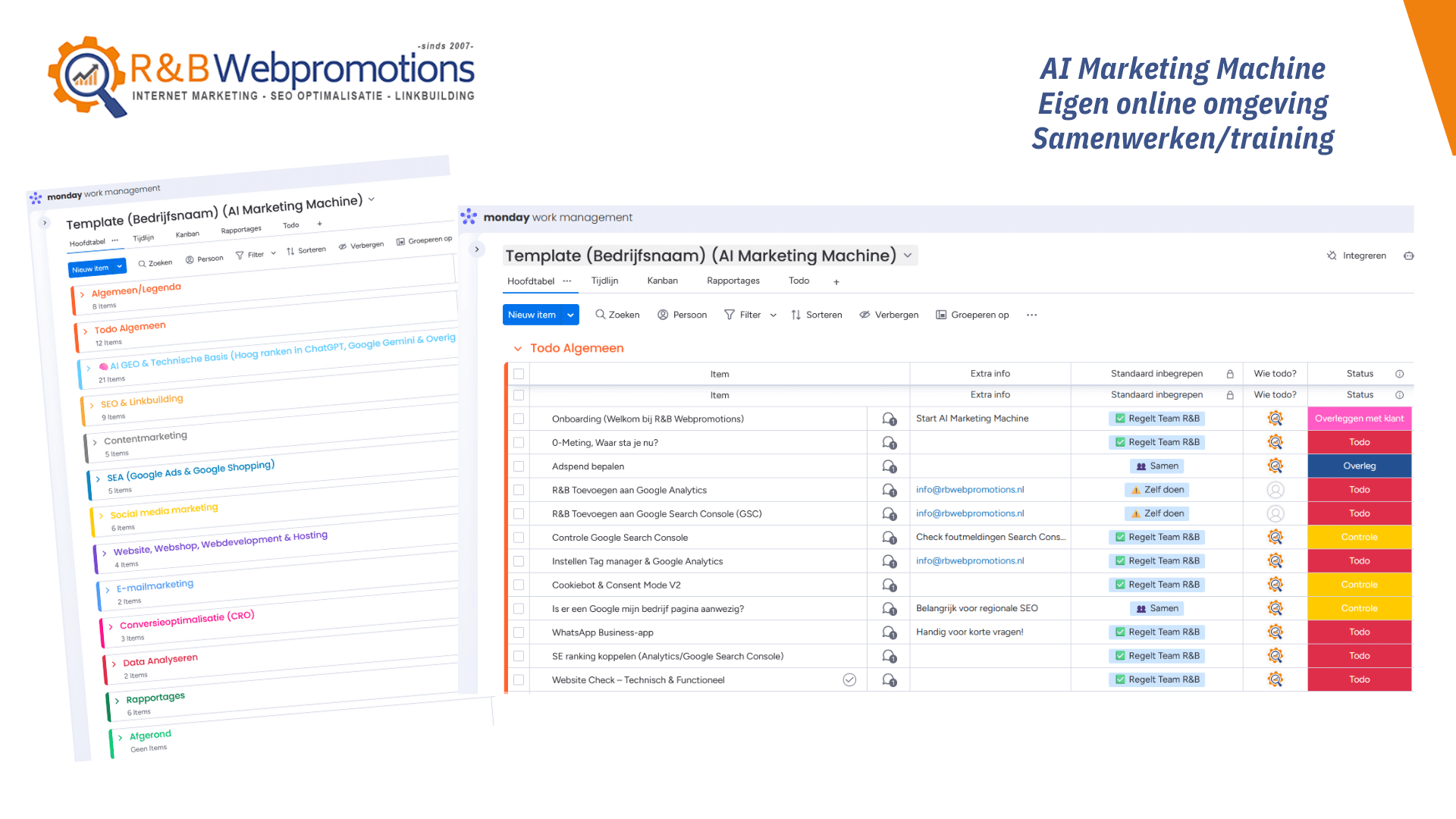Open the info@rbwebpromotions.nl link
Viewport: 1456px width, 819px height.
(970, 490)
